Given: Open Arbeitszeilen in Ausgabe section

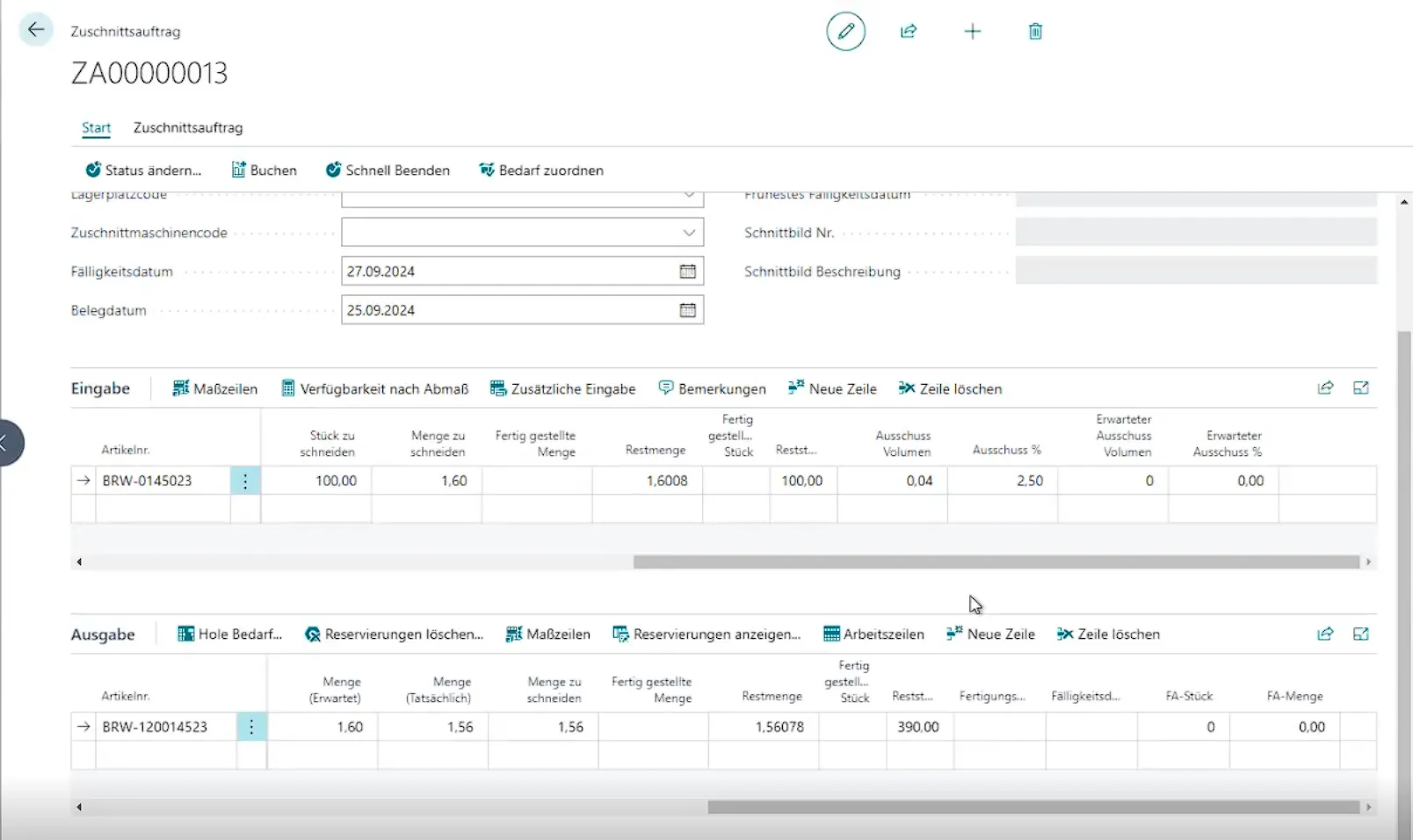Looking at the screenshot, I should pos(873,634).
